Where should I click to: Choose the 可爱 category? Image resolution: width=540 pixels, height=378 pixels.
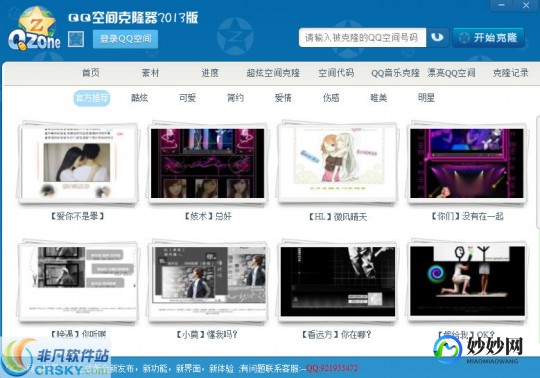[187, 98]
